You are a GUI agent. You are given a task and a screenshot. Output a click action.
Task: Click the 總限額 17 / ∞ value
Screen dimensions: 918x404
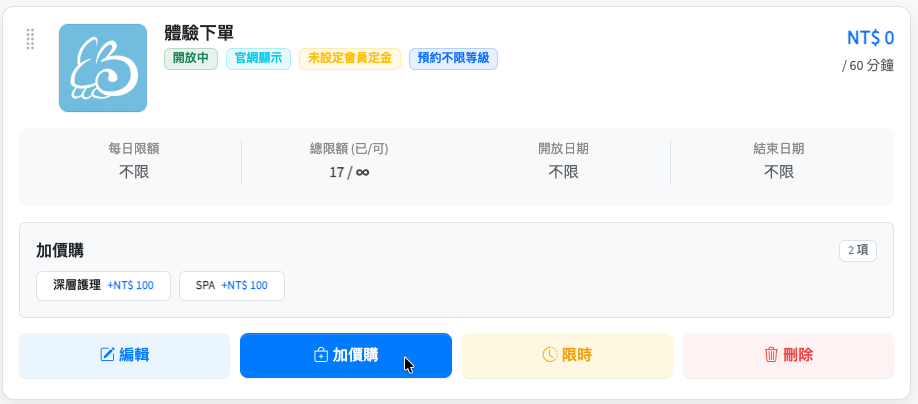click(349, 172)
